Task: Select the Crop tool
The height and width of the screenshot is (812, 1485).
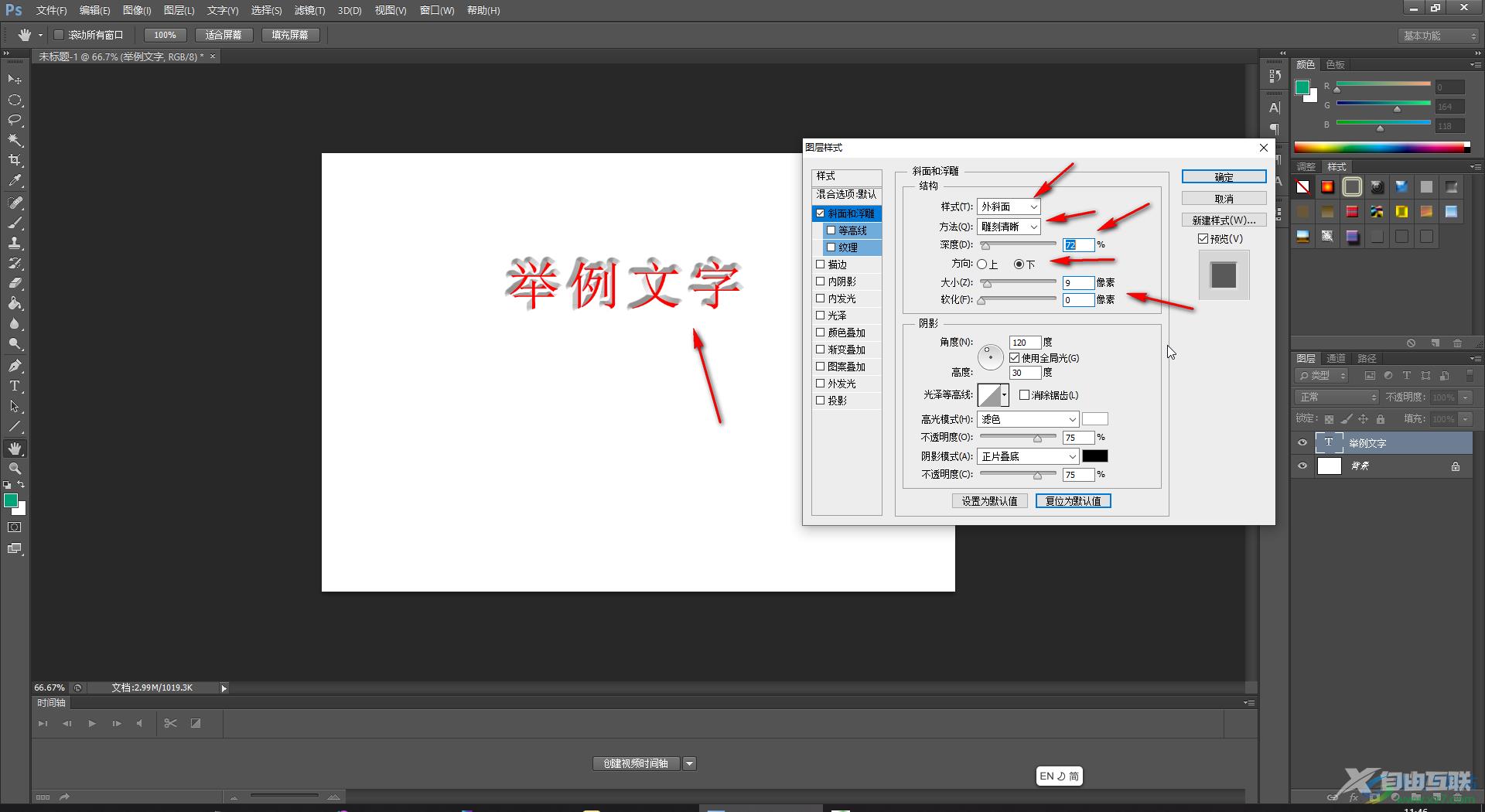Action: (x=15, y=160)
